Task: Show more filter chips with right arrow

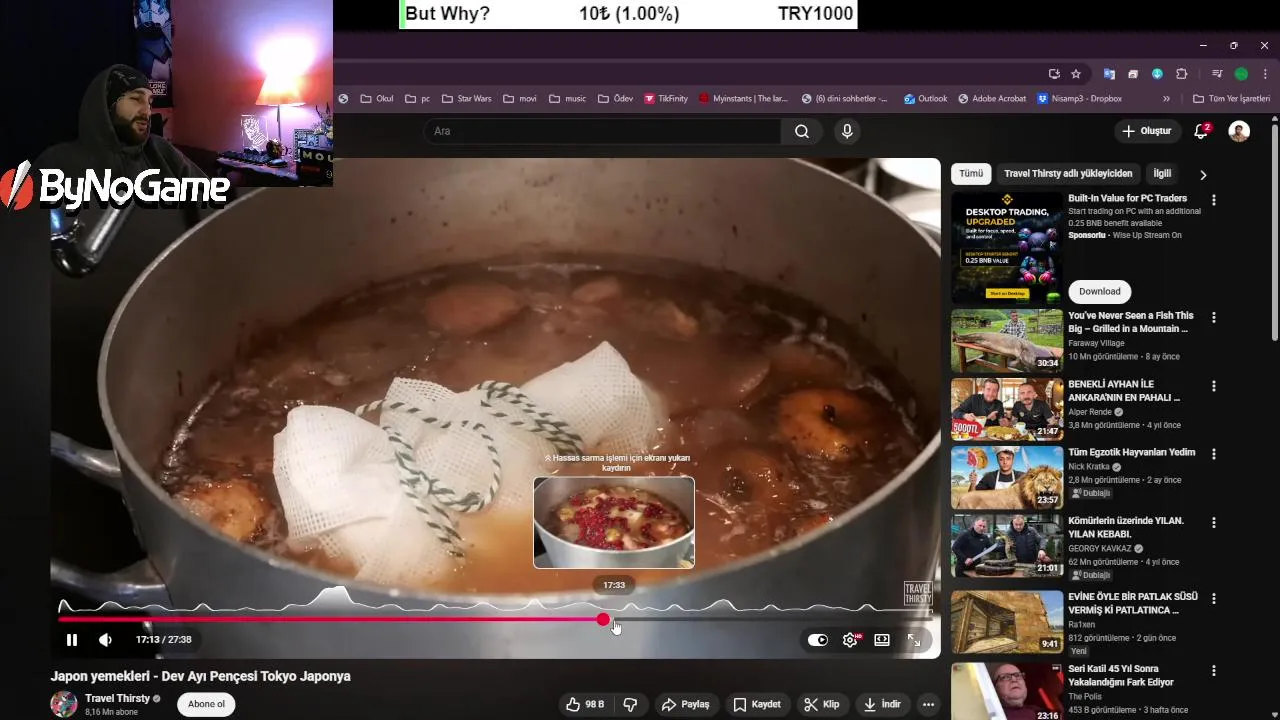Action: 1203,174
